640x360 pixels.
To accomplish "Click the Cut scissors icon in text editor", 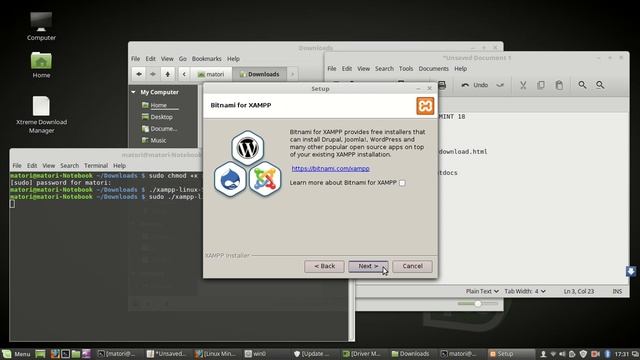I will click(523, 85).
